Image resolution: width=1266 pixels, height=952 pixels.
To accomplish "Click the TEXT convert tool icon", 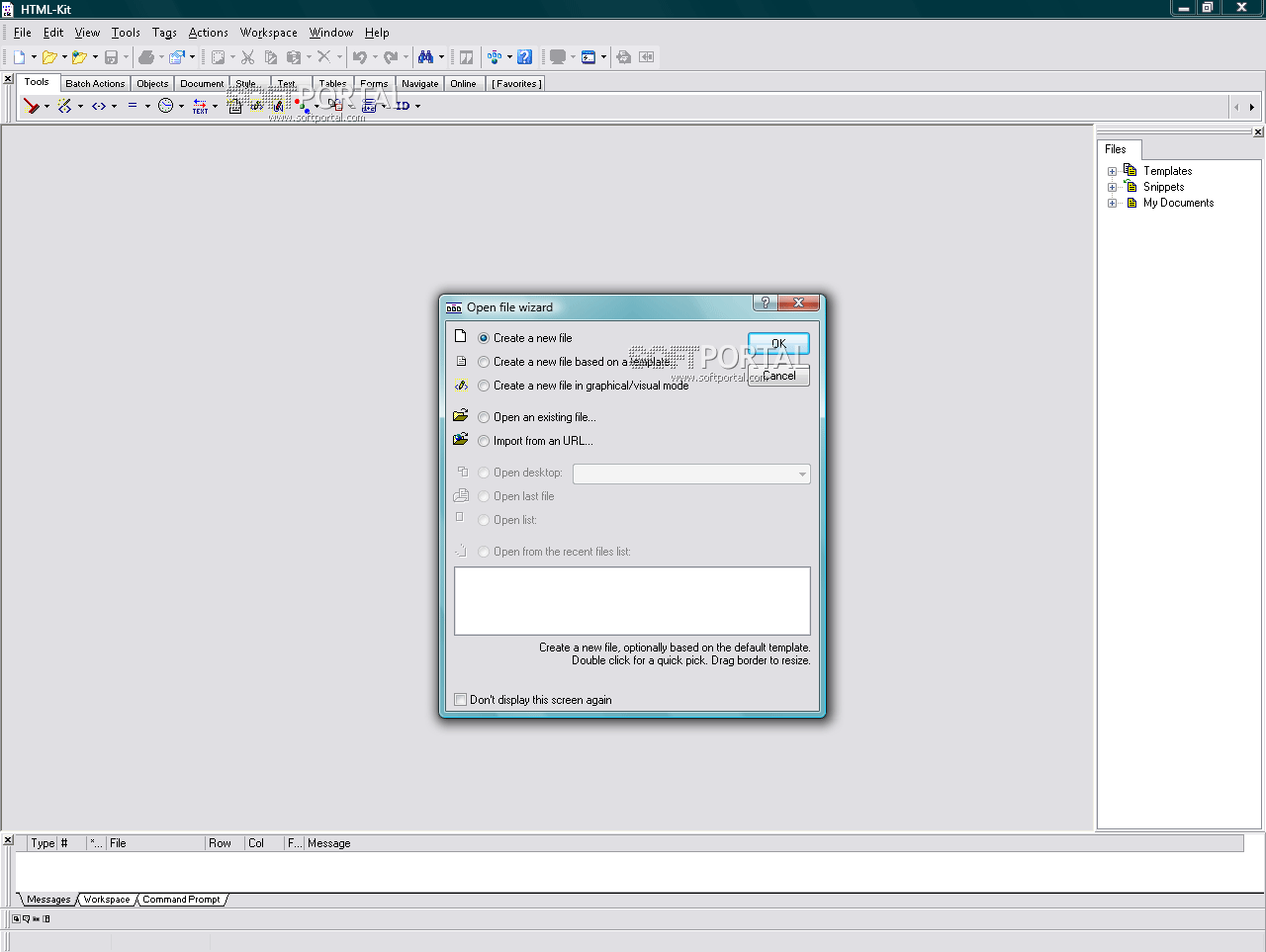I will coord(200,106).
